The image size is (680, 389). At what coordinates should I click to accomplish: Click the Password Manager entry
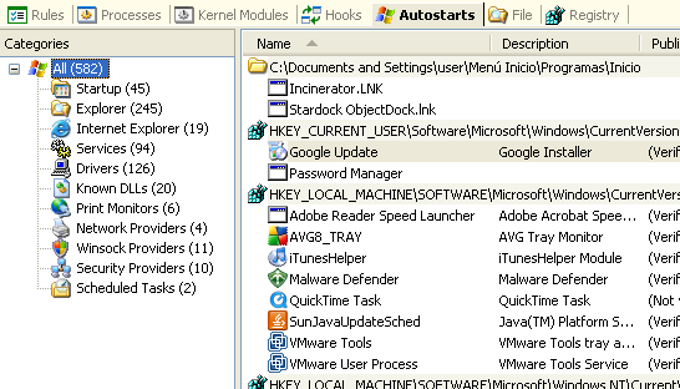point(346,173)
